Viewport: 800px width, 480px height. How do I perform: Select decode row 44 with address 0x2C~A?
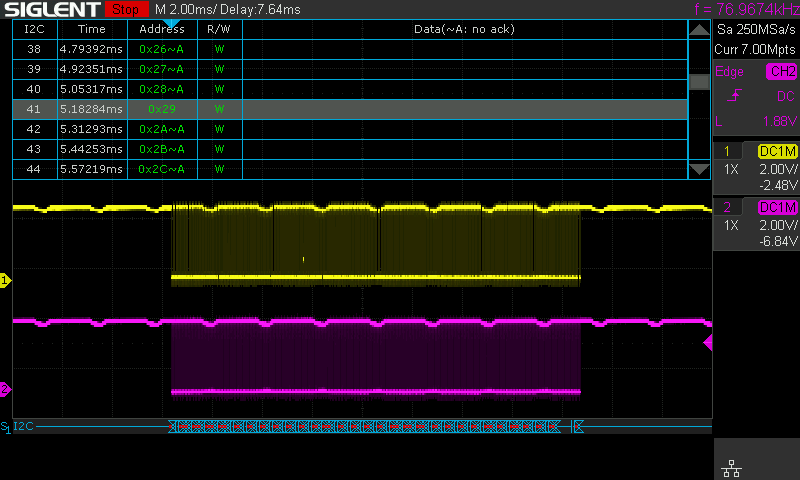(350, 169)
